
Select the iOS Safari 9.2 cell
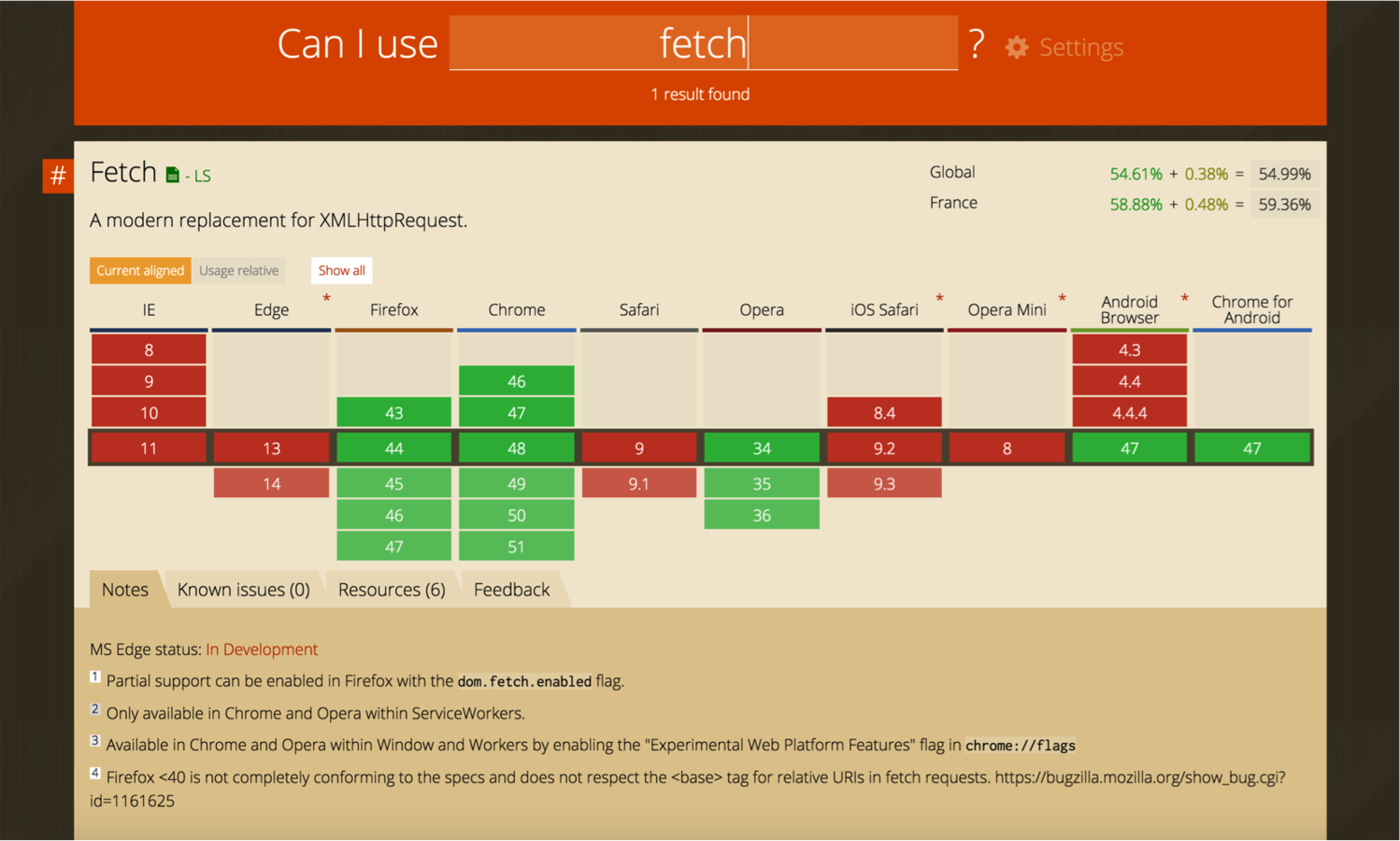[884, 449]
